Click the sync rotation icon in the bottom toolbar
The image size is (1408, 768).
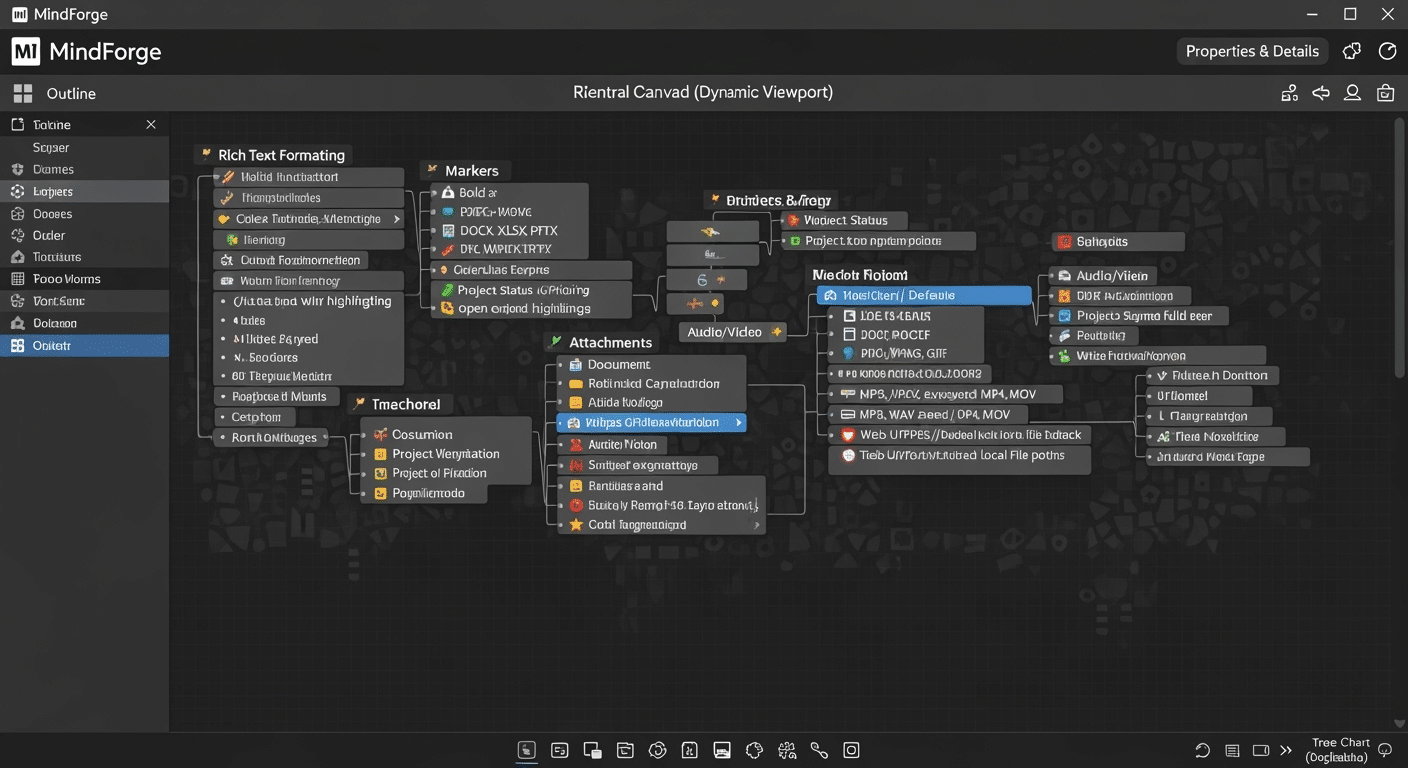[658, 749]
